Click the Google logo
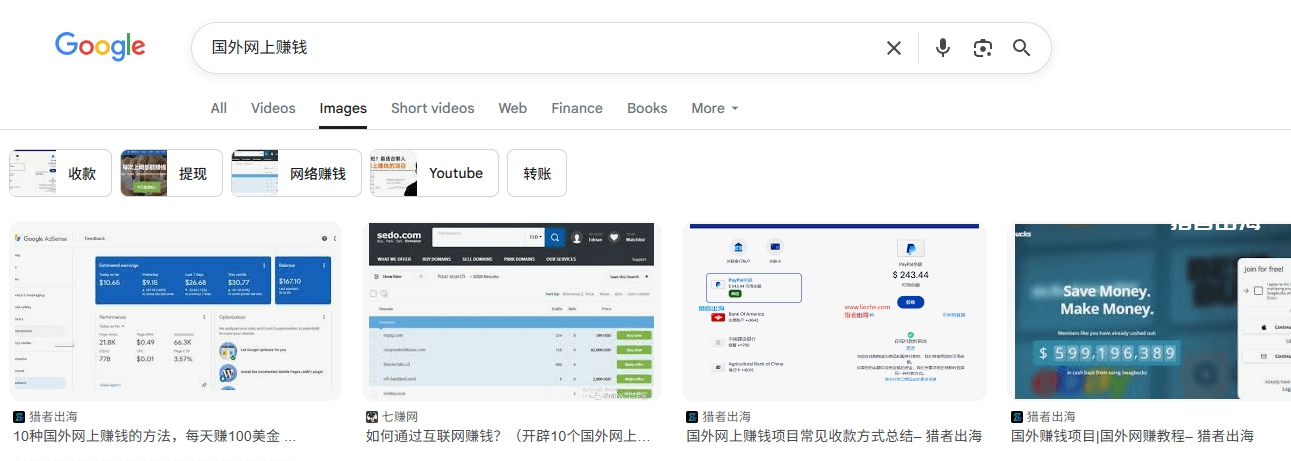1291x461 pixels. coord(100,47)
